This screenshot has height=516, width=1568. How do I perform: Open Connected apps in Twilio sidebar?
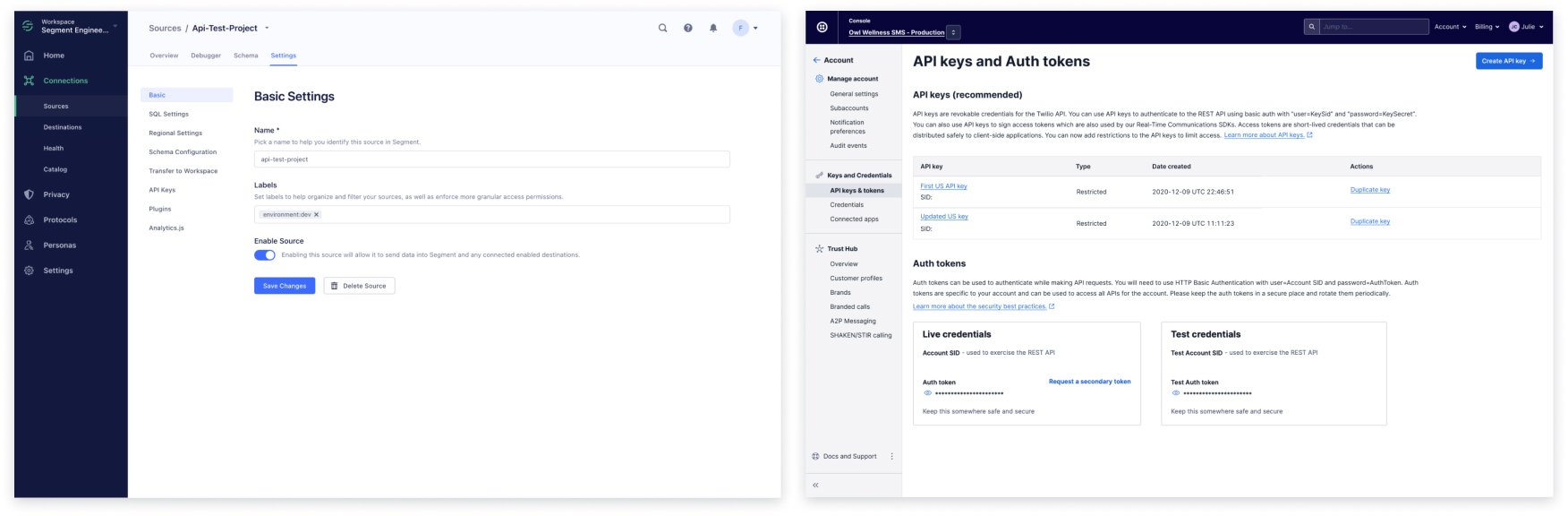point(854,219)
